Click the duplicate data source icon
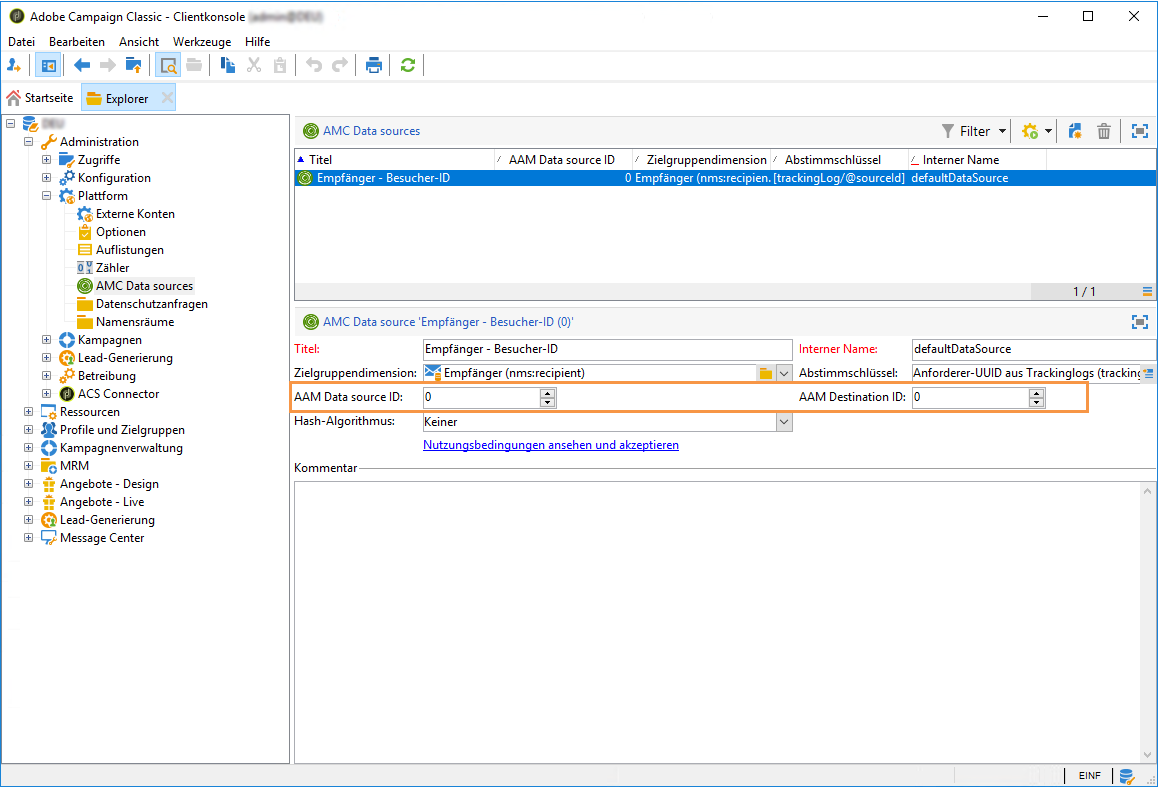The image size is (1162, 788). click(1075, 131)
